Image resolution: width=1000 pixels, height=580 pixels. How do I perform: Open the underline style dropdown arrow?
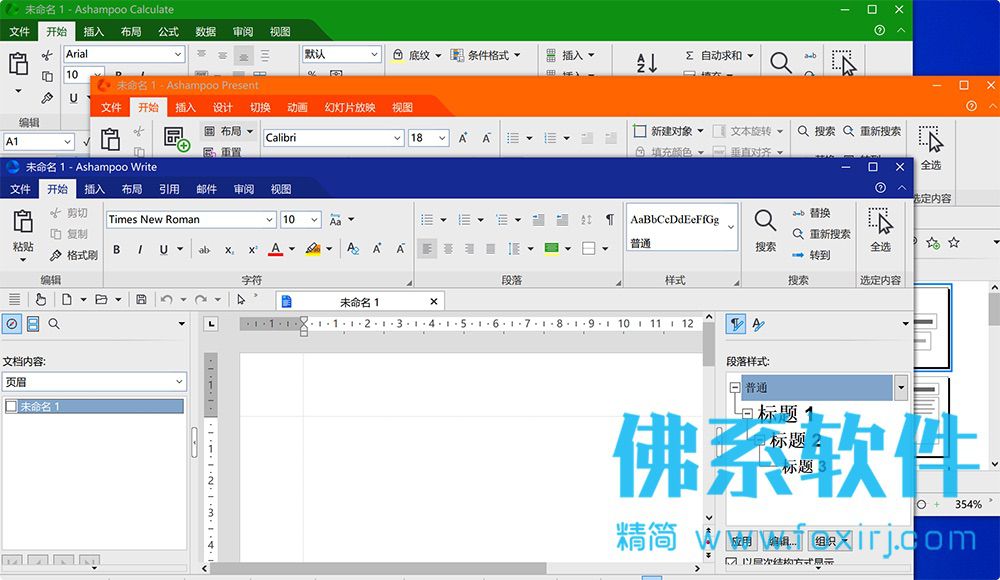pos(180,249)
